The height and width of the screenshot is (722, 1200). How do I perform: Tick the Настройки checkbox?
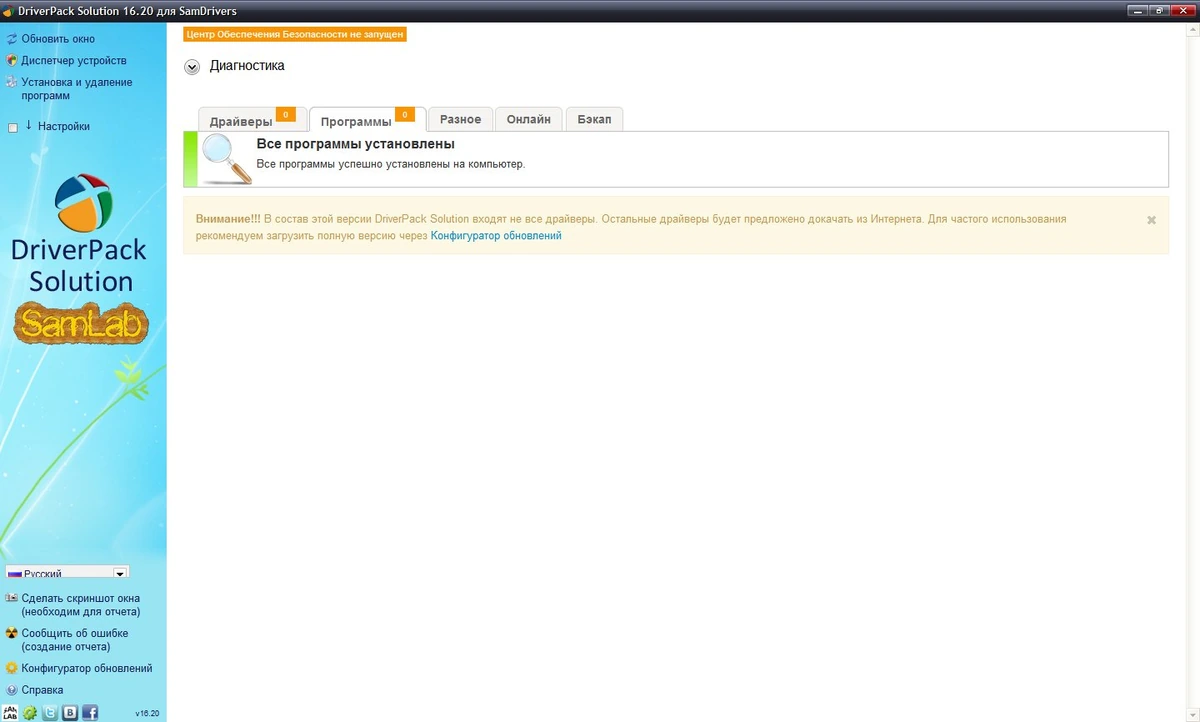[x=13, y=128]
